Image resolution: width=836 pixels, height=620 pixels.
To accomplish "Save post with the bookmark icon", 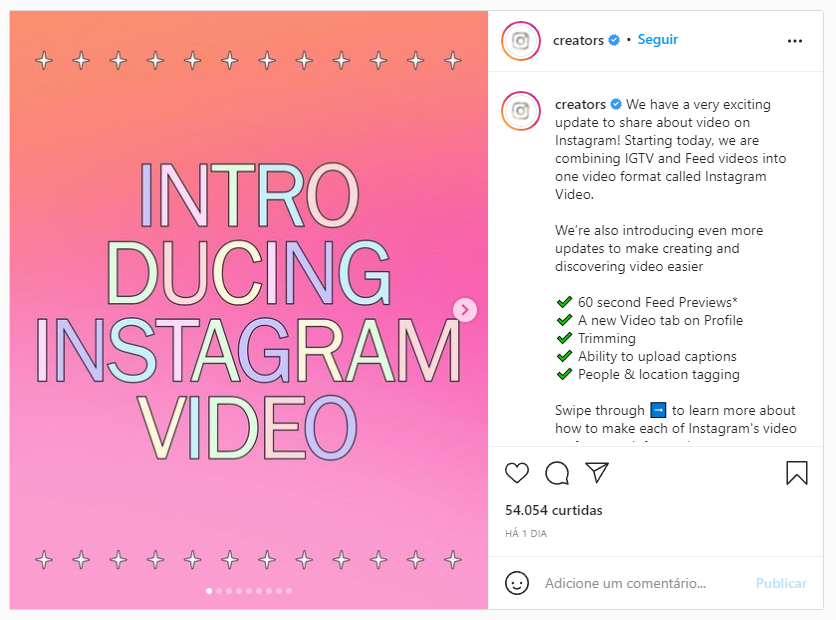I will tap(797, 473).
